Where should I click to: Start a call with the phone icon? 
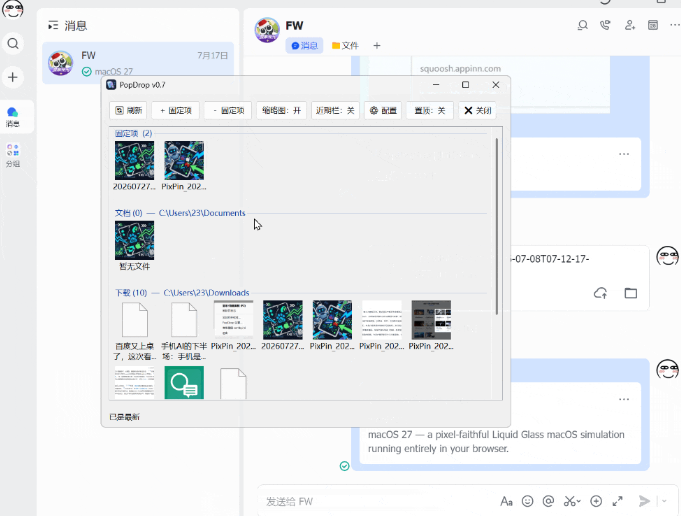pos(605,25)
